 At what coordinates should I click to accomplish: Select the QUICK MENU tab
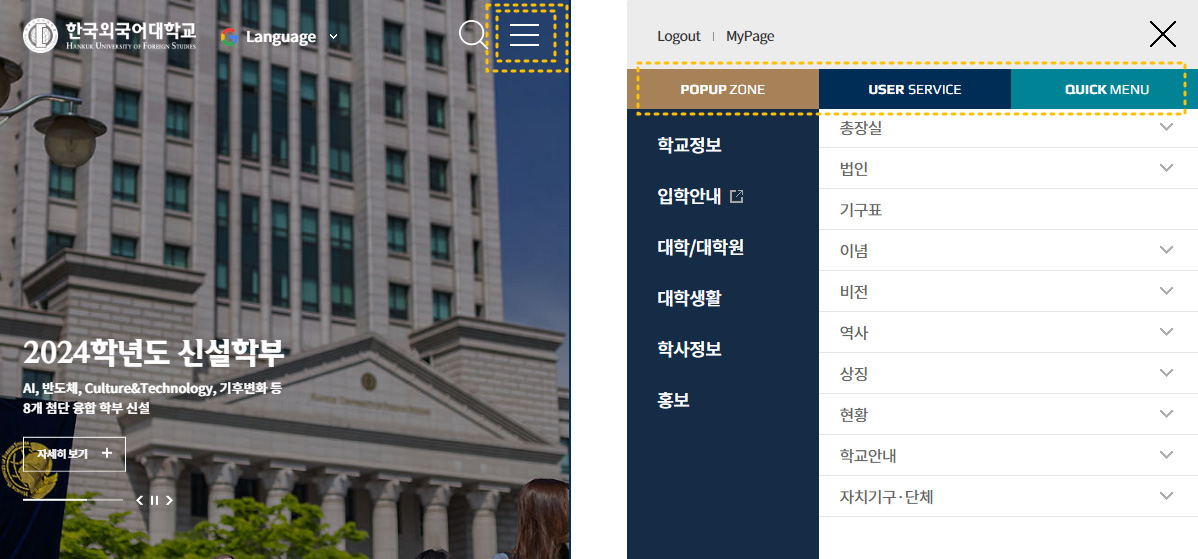(x=1106, y=89)
